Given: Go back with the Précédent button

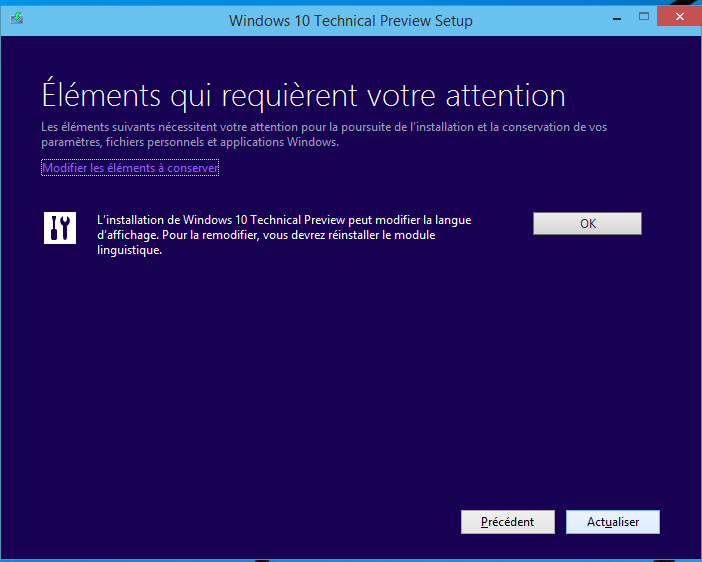Looking at the screenshot, I should click(508, 522).
